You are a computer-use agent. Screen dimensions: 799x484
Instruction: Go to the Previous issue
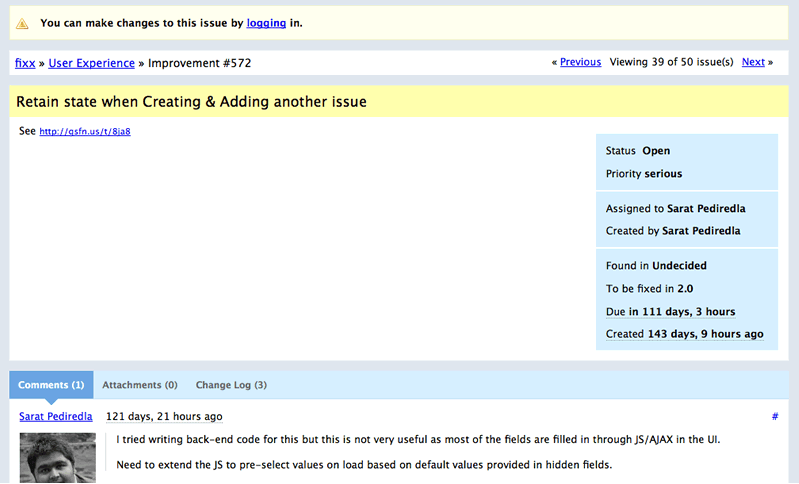click(x=580, y=62)
